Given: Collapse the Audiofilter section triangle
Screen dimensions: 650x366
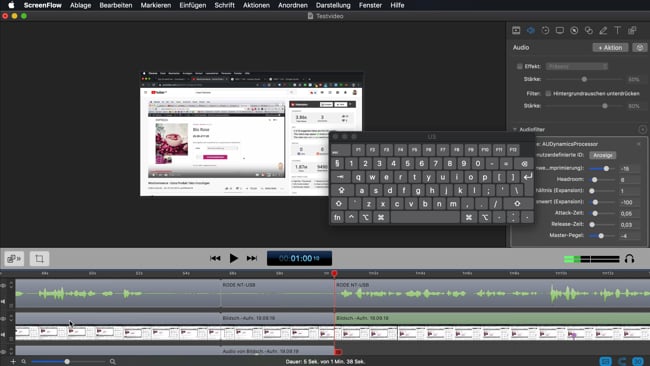Looking at the screenshot, I should 514,130.
